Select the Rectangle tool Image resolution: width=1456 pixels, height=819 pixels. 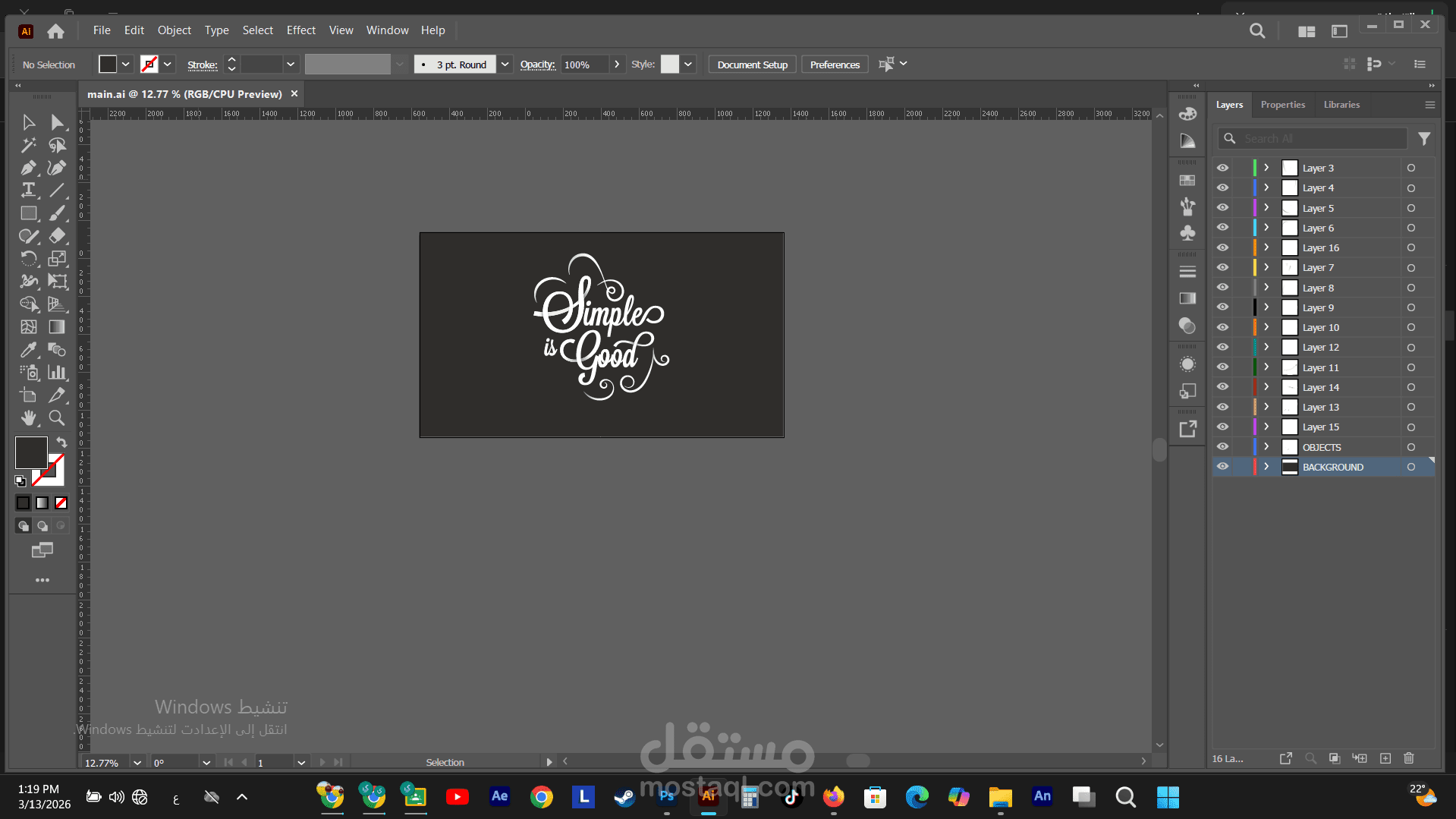(x=30, y=213)
